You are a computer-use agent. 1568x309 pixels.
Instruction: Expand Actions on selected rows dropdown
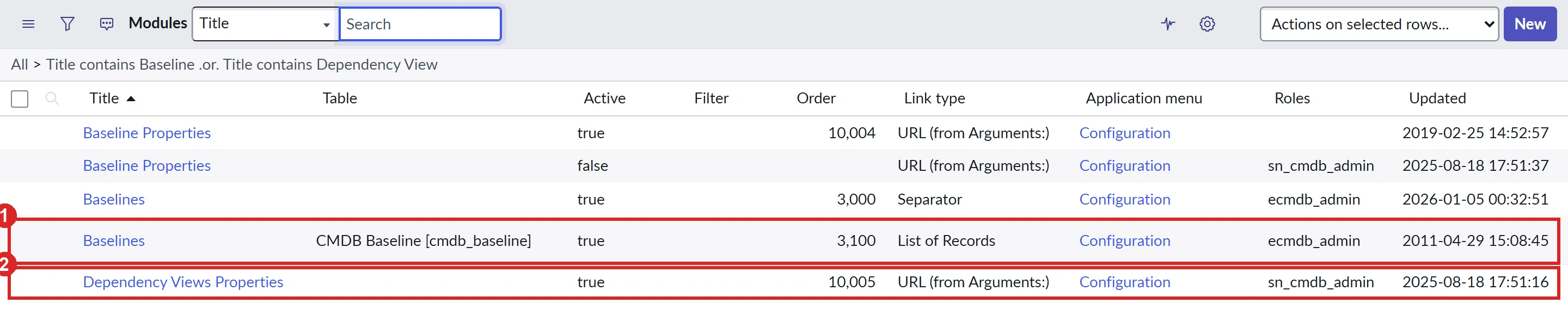tap(1379, 24)
